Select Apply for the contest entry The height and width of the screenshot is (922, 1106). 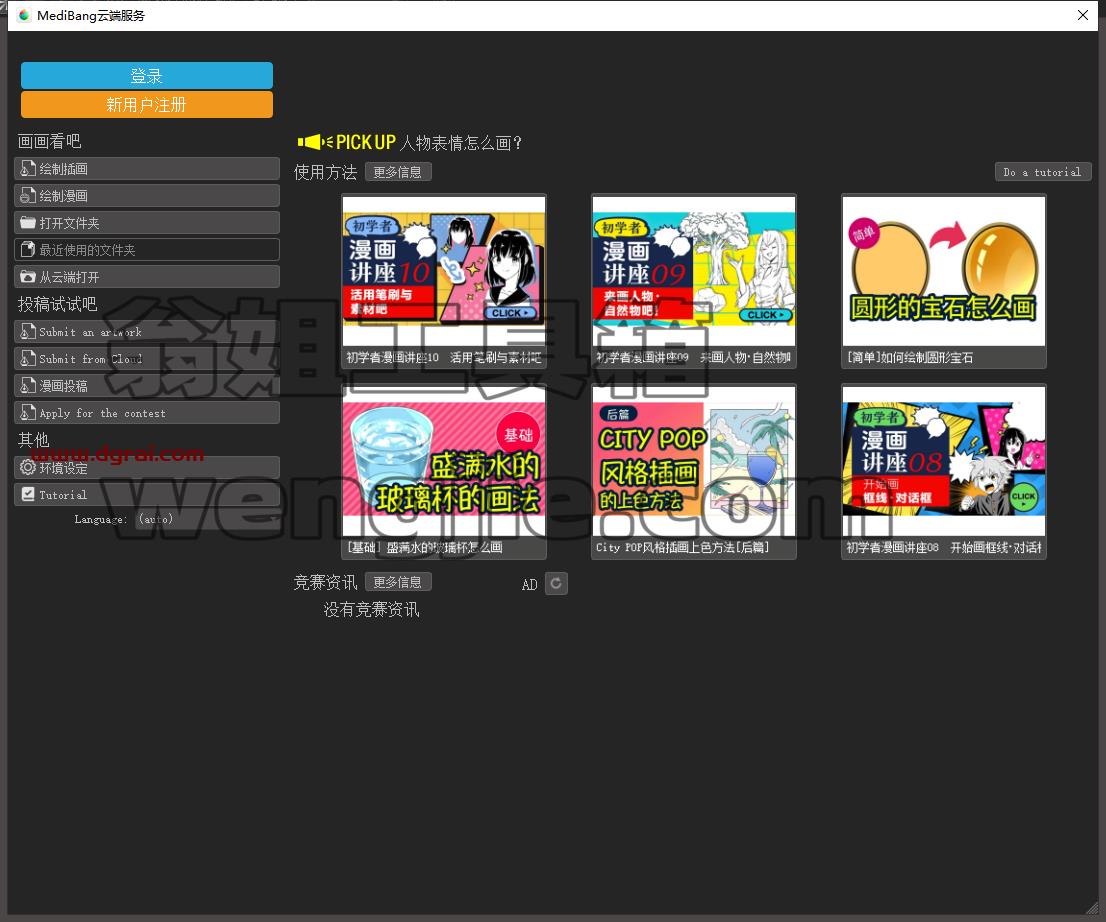click(147, 413)
